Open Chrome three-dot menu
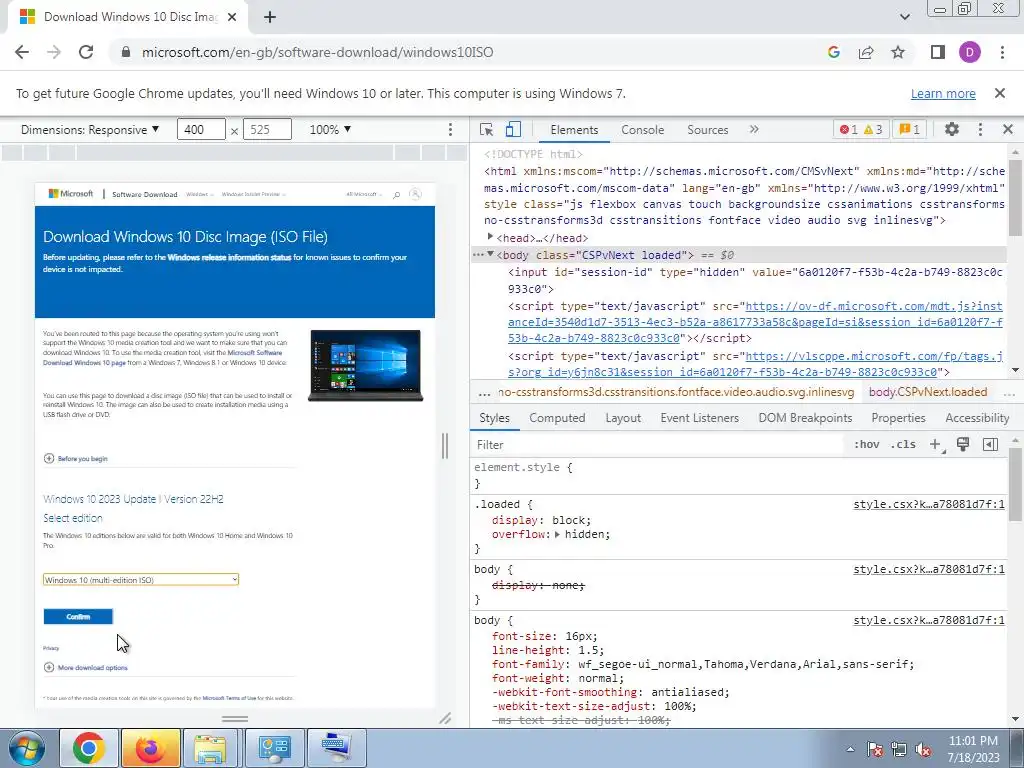This screenshot has height=768, width=1024. tap(1002, 52)
